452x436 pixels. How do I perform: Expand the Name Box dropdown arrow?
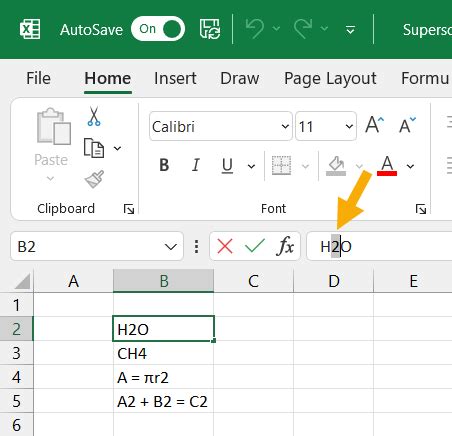[x=171, y=247]
